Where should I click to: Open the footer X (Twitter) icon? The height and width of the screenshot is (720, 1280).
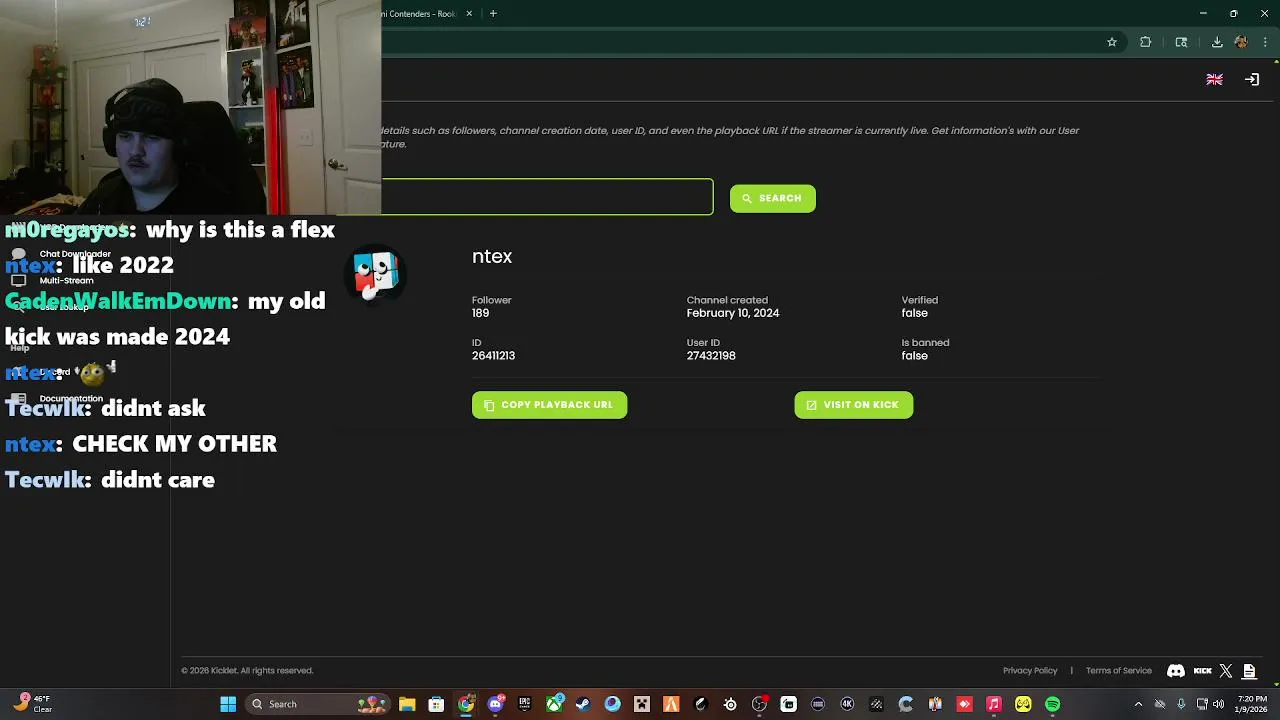(x=1226, y=671)
